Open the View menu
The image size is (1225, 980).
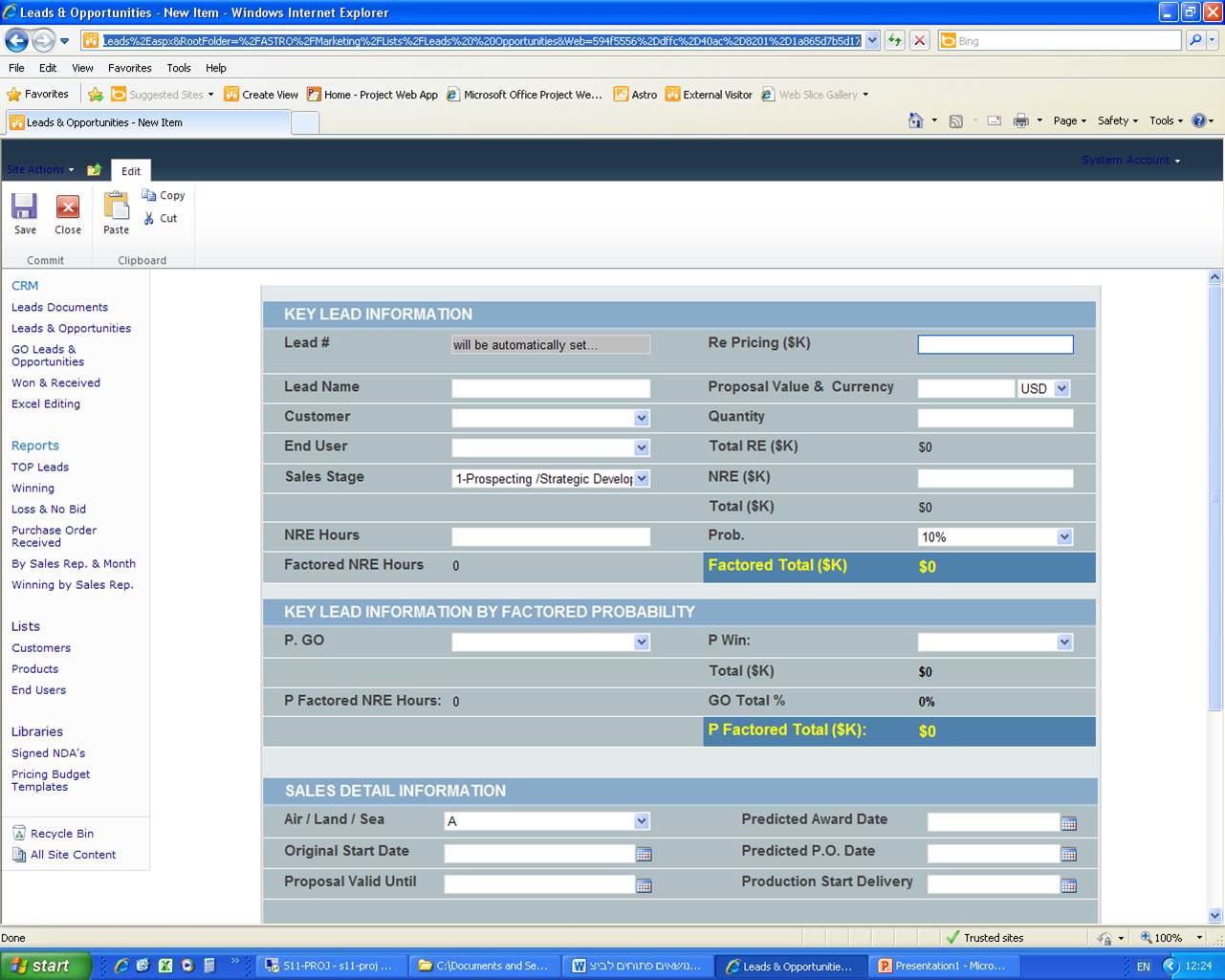click(82, 68)
